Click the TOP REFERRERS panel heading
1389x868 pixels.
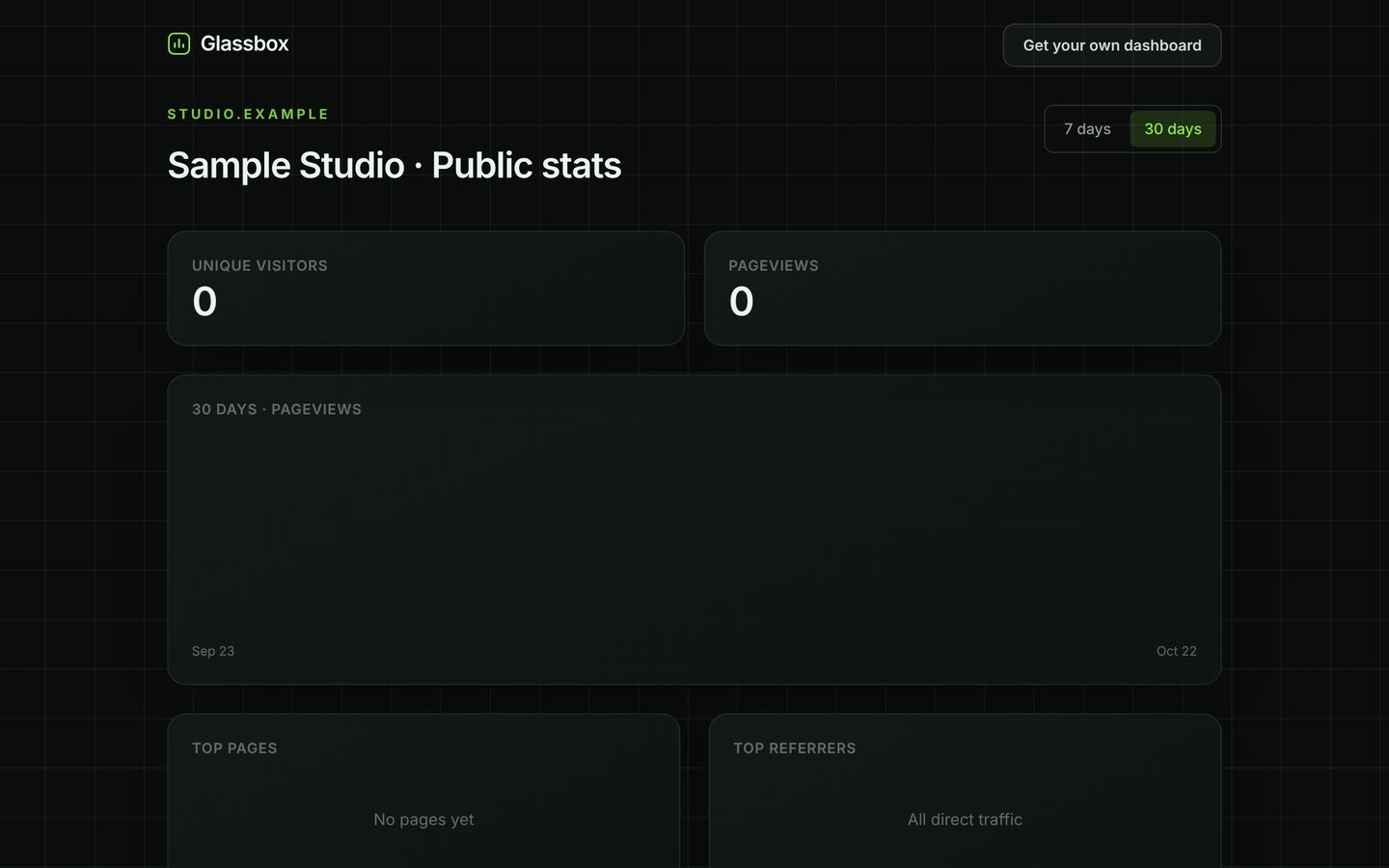click(x=795, y=748)
